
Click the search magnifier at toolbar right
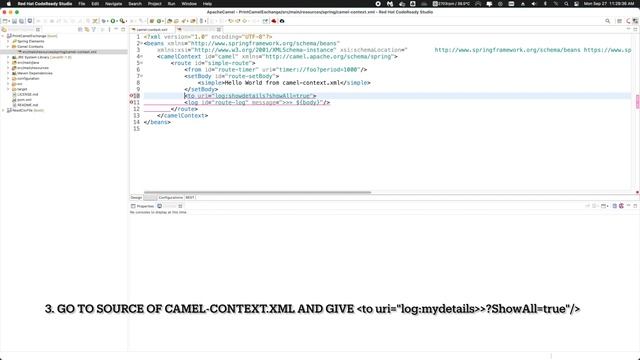point(607,21)
